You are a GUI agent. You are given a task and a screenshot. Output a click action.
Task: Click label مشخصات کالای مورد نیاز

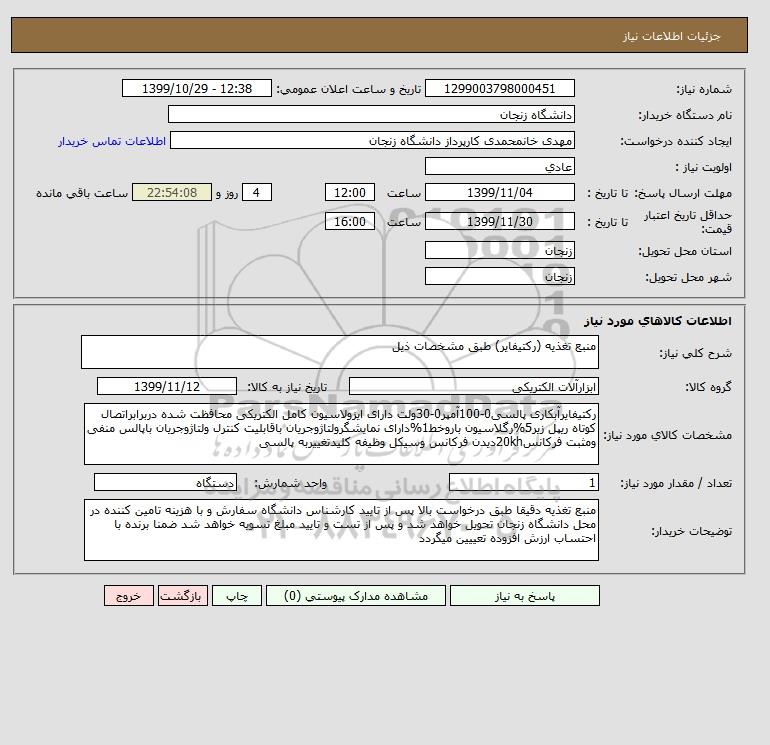667,435
